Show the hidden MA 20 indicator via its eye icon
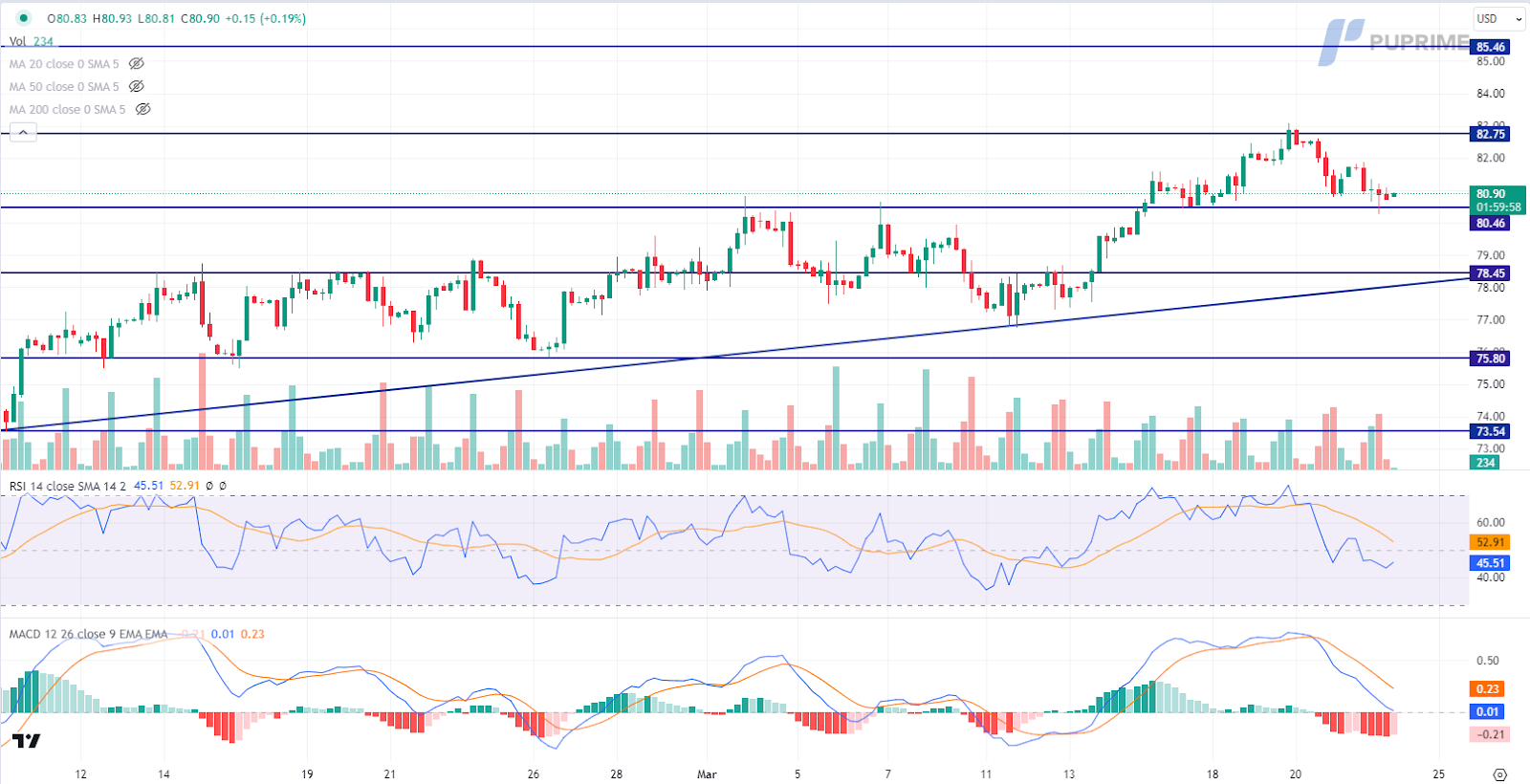1530x784 pixels. (x=137, y=64)
